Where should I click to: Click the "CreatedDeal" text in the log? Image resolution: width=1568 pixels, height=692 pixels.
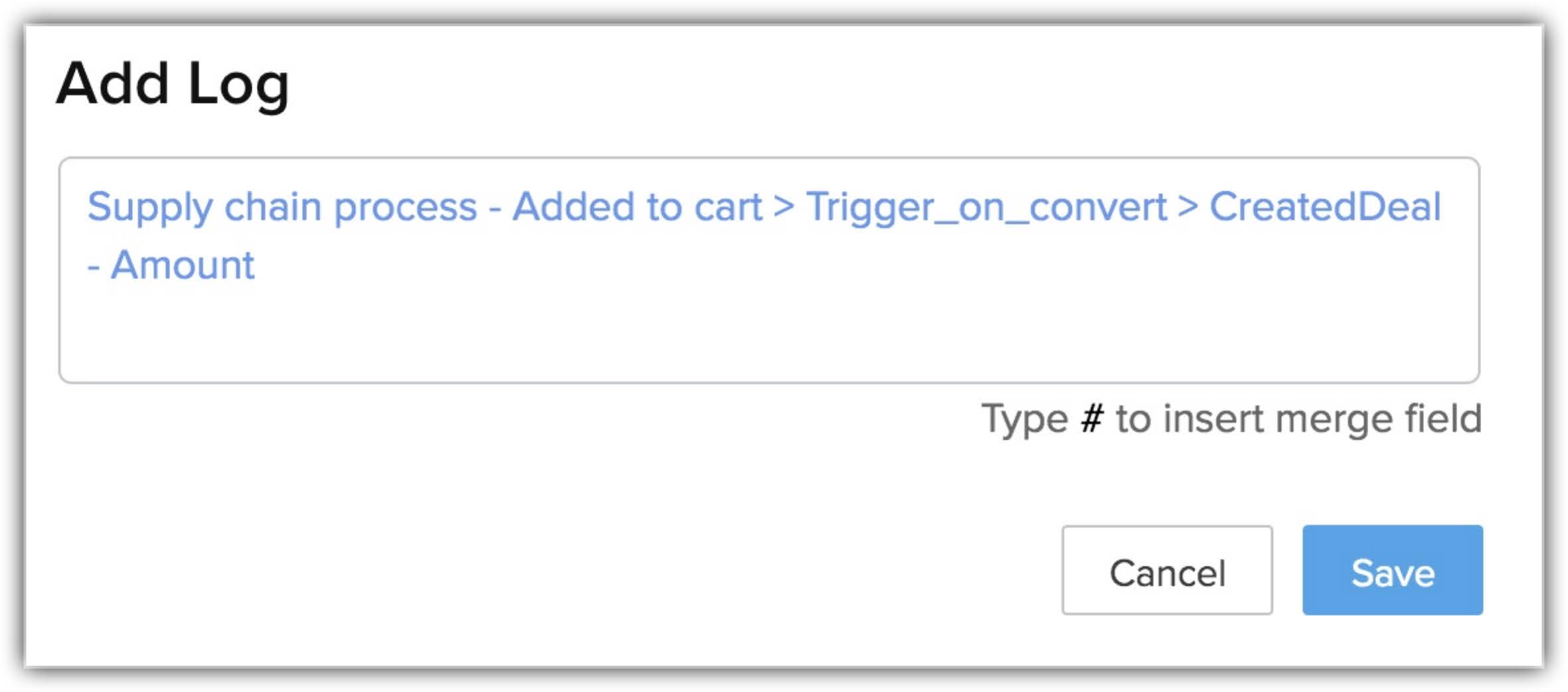[1325, 206]
